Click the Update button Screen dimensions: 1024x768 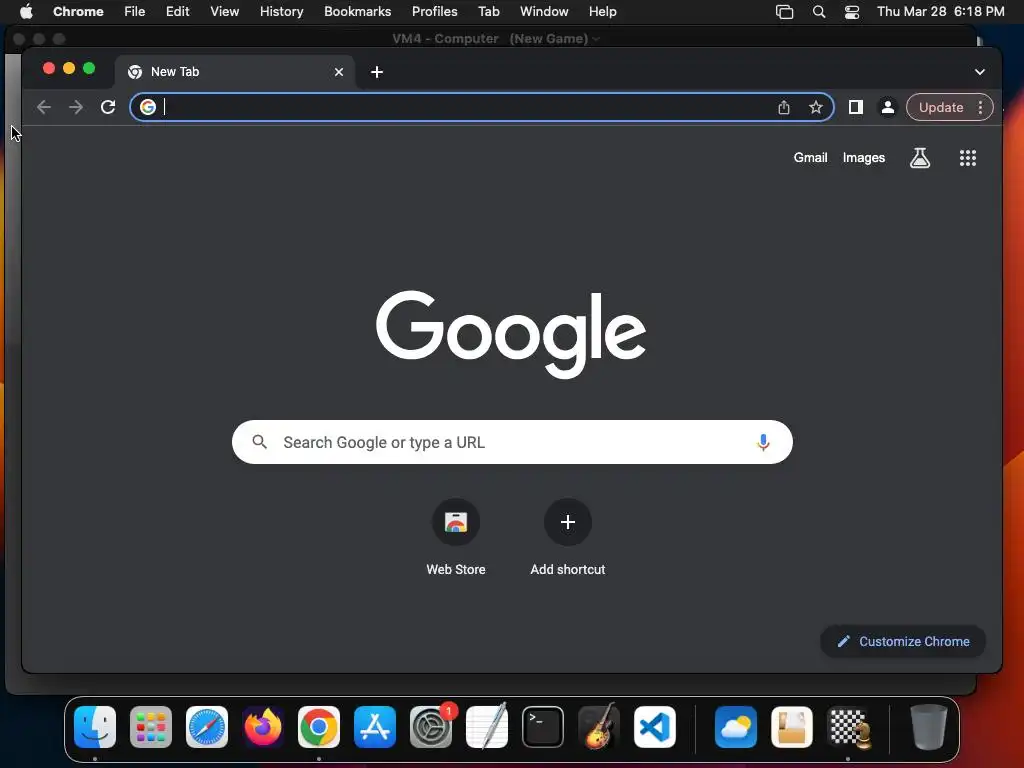click(940, 107)
